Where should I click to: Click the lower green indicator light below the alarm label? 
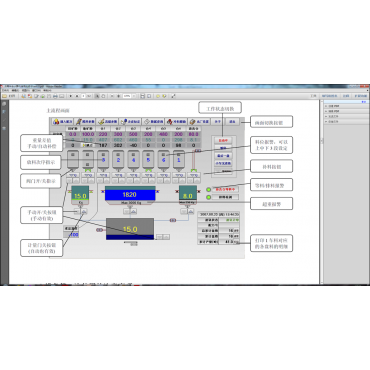209,197
